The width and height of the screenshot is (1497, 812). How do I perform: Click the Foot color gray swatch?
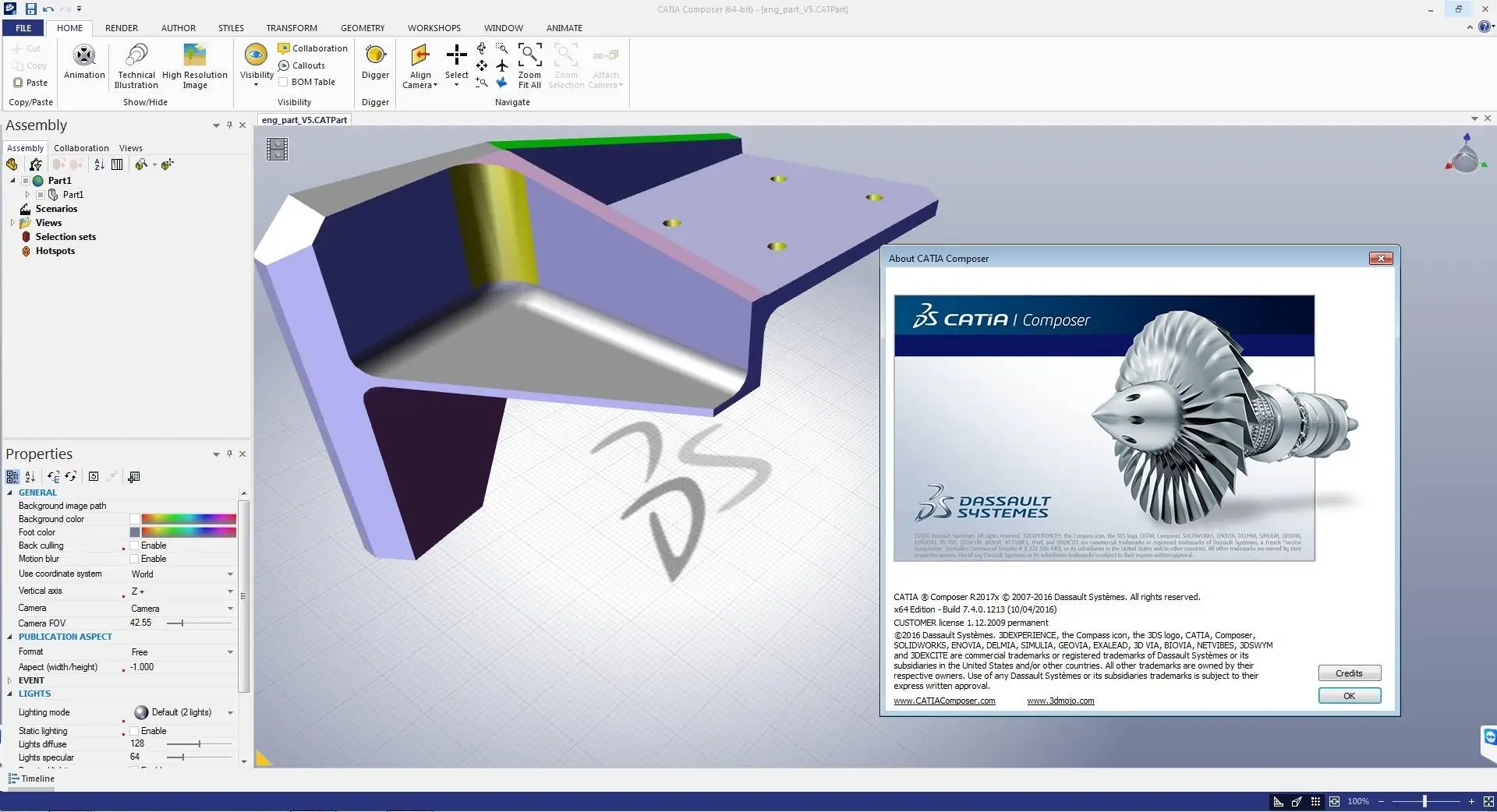[135, 532]
